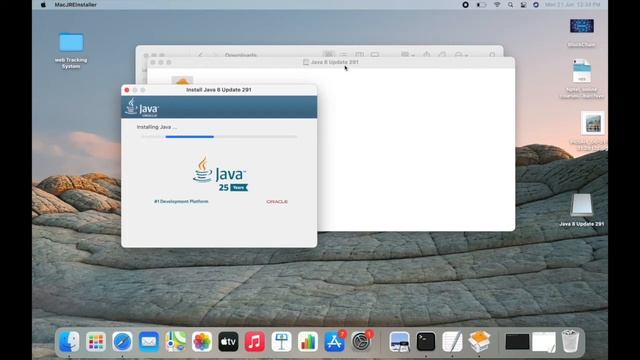
Task: Click the Installing Java status text
Action: (157, 127)
